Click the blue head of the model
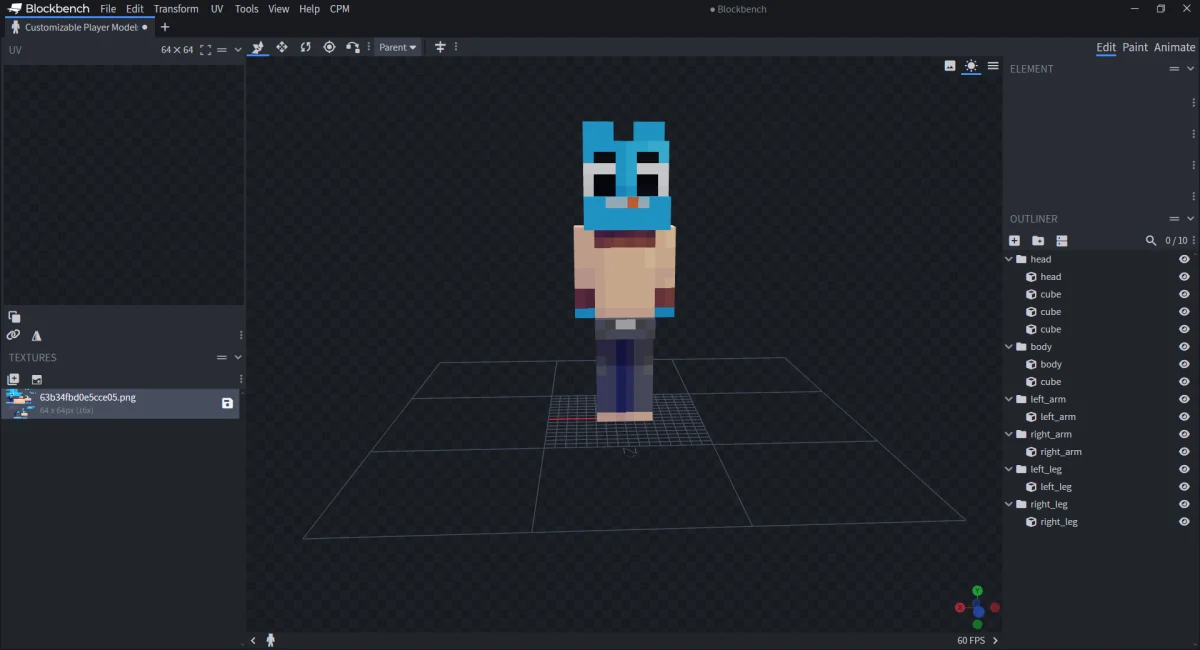 627,176
